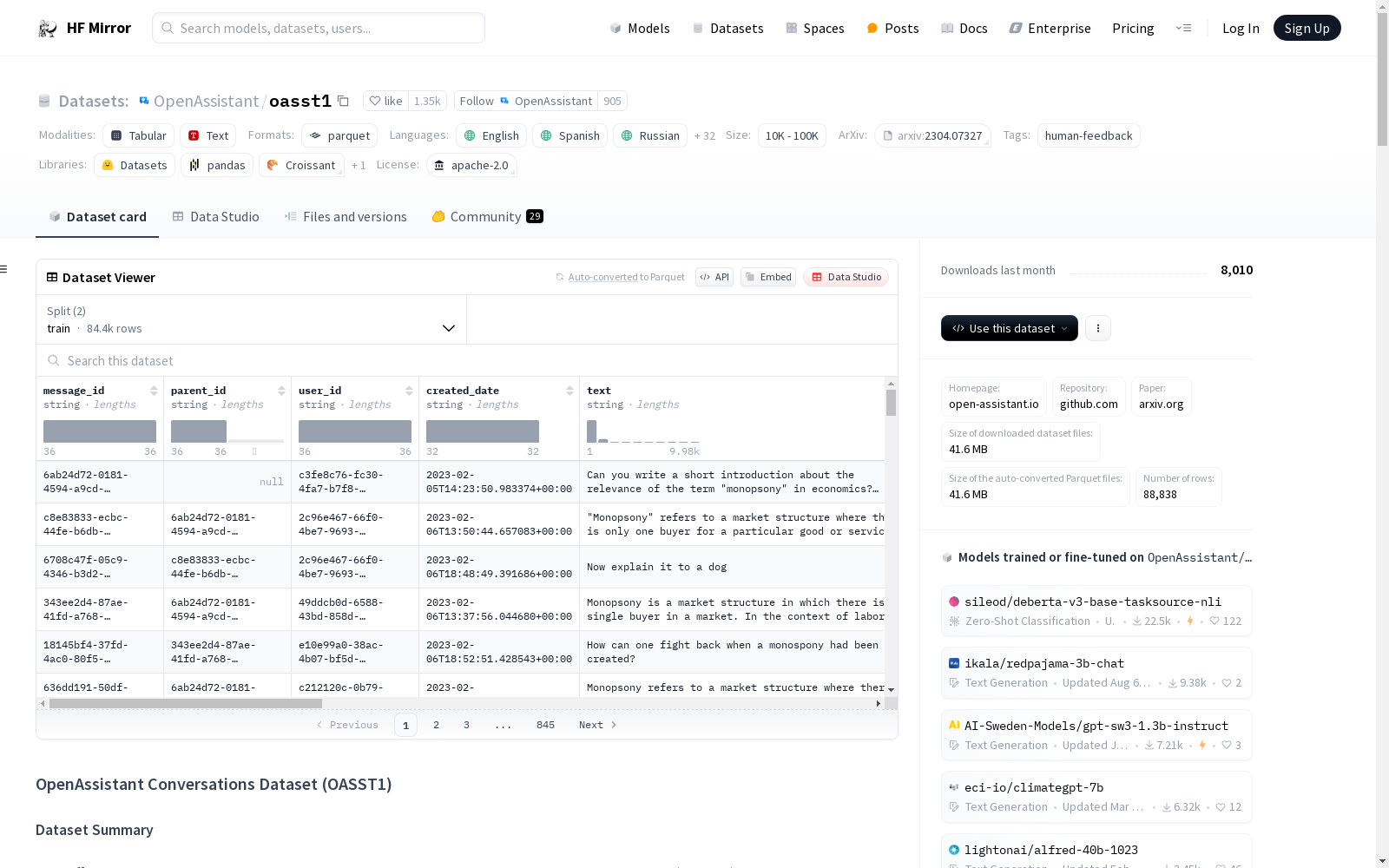This screenshot has width=1389, height=868.
Task: Open the arxiv.org paper link
Action: [x=1161, y=397]
